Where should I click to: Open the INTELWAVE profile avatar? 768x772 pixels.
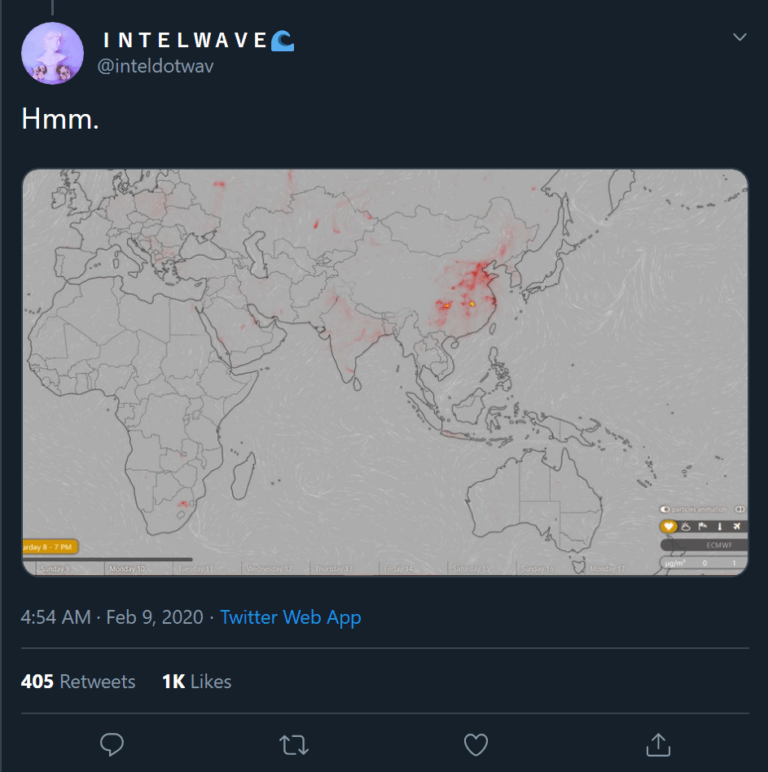[x=52, y=53]
